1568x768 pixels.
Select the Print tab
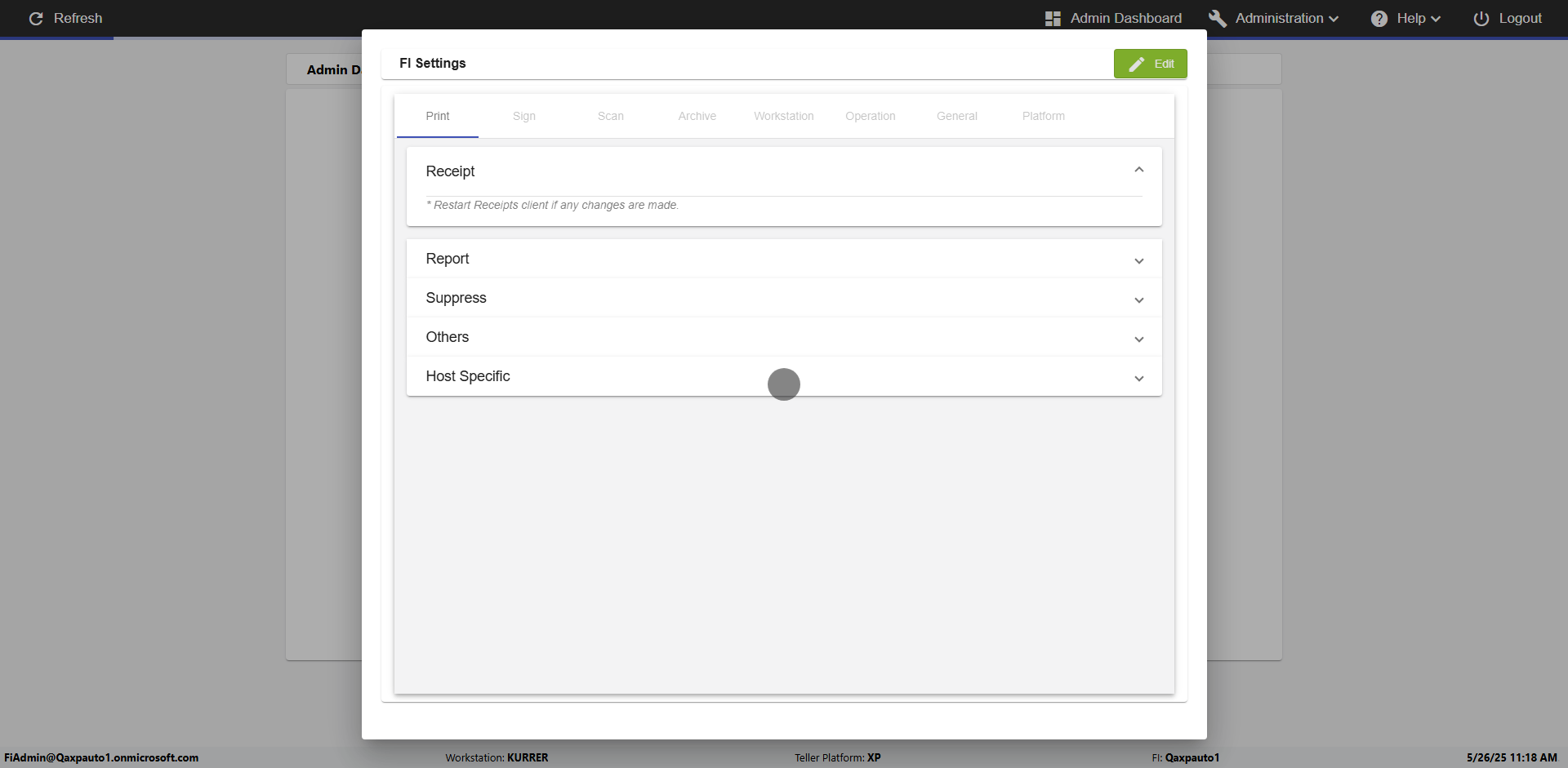pyautogui.click(x=438, y=116)
